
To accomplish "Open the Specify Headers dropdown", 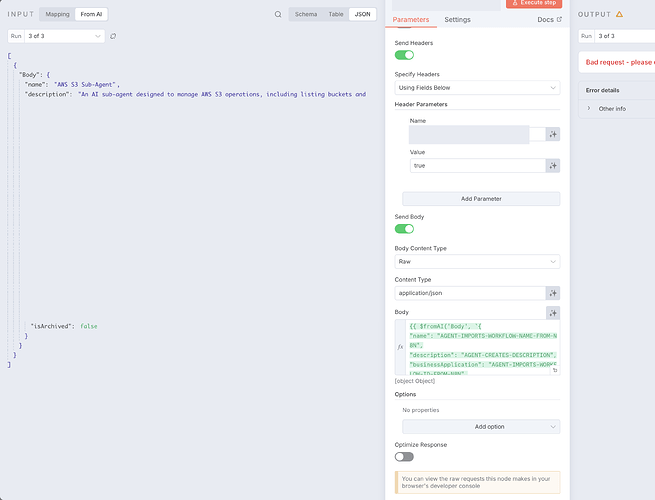I will coord(477,88).
